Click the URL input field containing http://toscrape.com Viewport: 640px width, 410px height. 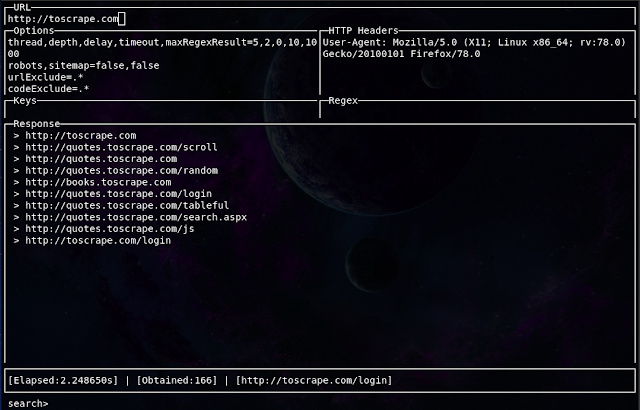click(x=320, y=19)
